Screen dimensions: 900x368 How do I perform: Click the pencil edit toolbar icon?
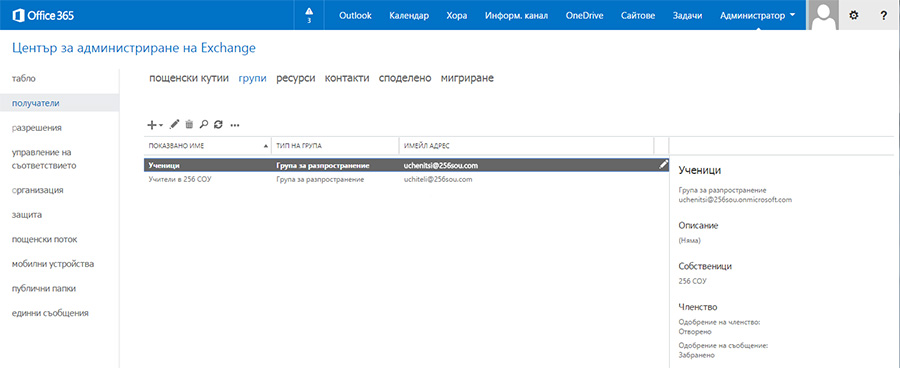[x=175, y=124]
